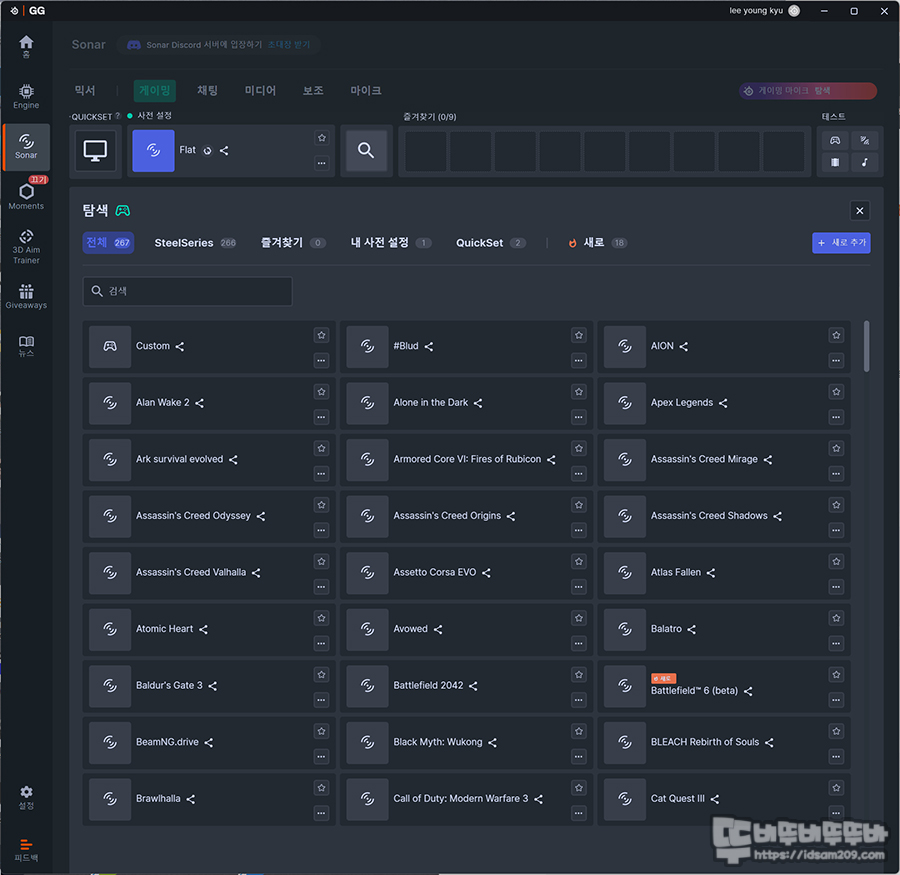Share the Cat Quest III preset
This screenshot has width=900, height=875.
click(715, 799)
